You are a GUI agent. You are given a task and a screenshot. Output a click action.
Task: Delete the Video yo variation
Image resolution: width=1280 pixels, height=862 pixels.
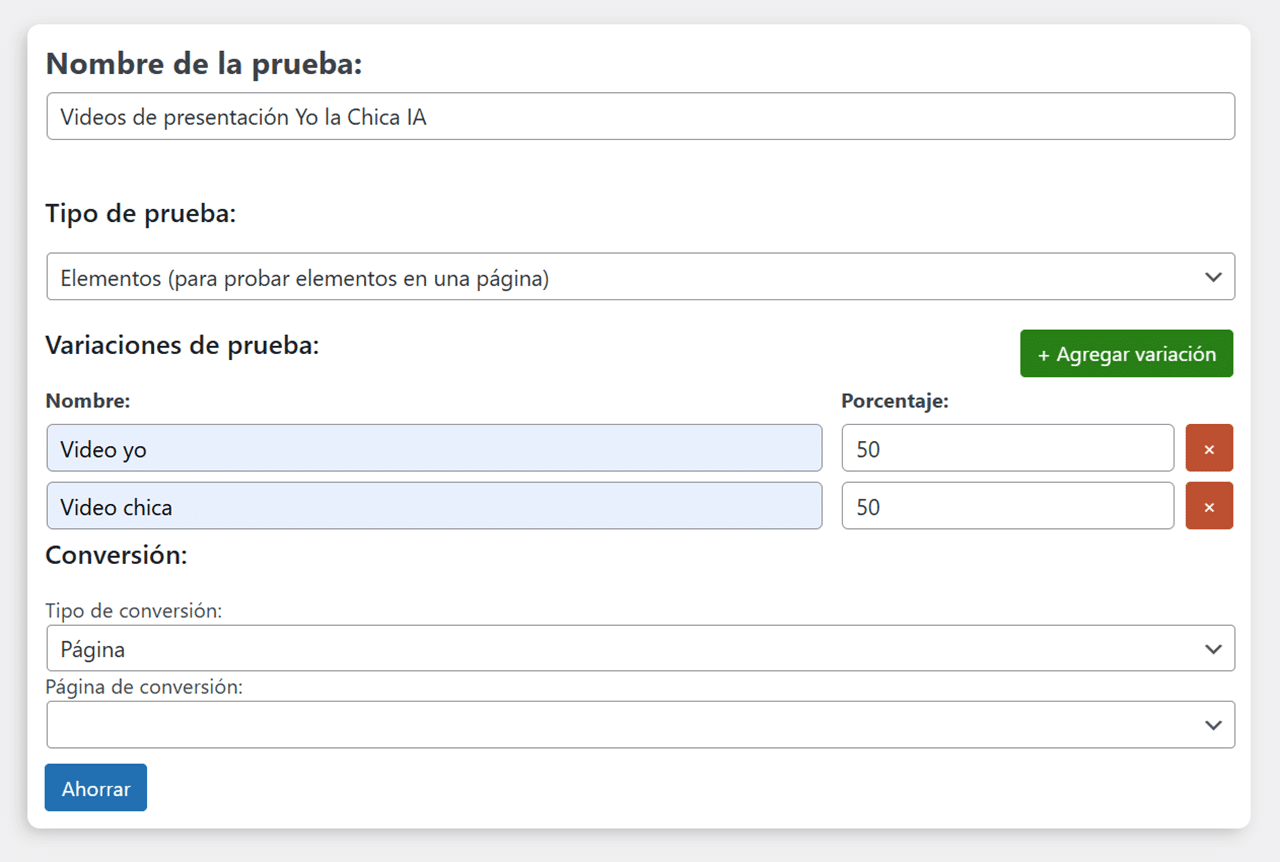(1209, 448)
